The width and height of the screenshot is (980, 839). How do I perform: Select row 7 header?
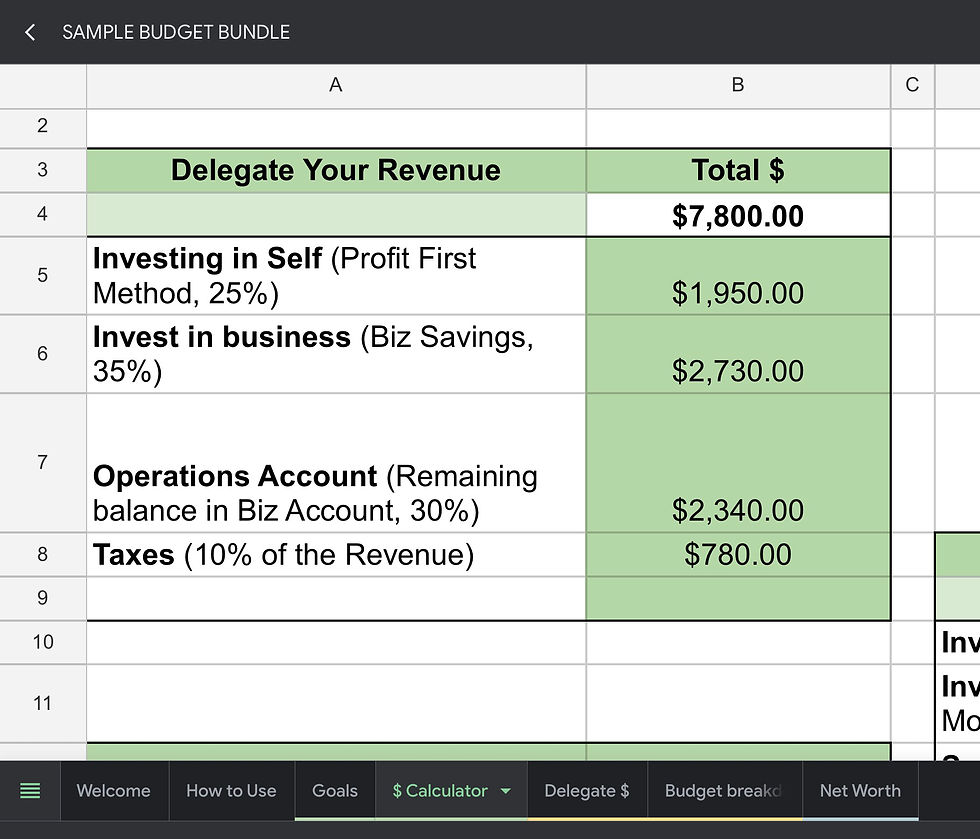(42, 463)
